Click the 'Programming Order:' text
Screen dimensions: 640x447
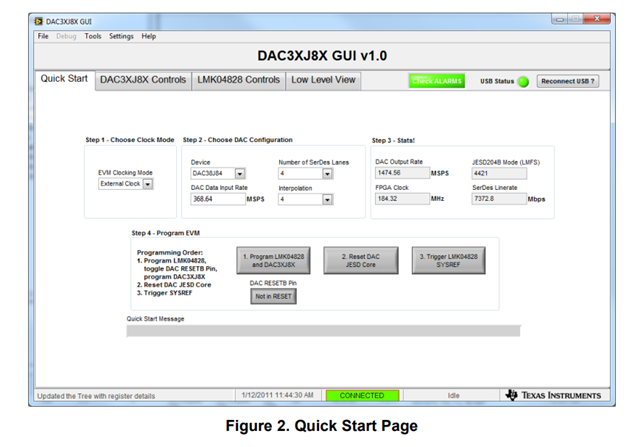click(x=170, y=253)
